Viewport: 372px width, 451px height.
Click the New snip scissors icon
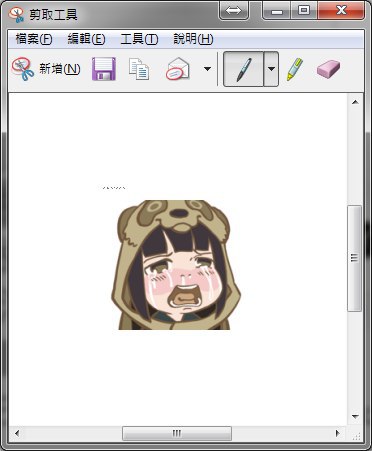point(23,69)
